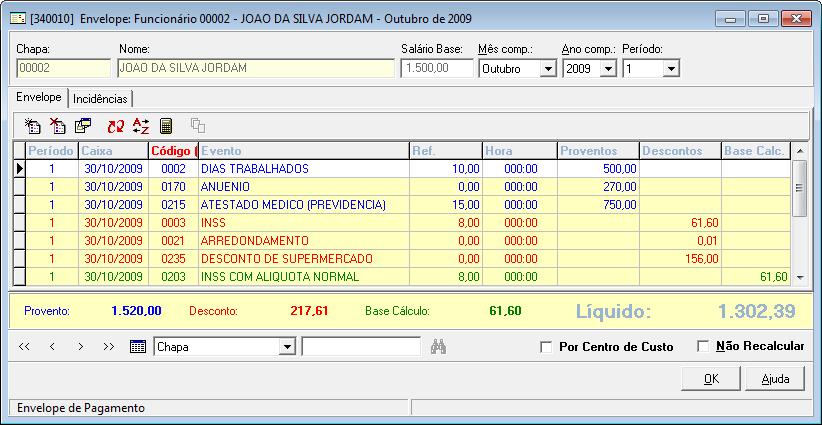The height and width of the screenshot is (425, 822).
Task: Click the scroll down arrow of the grid
Action: pyautogui.click(x=799, y=277)
